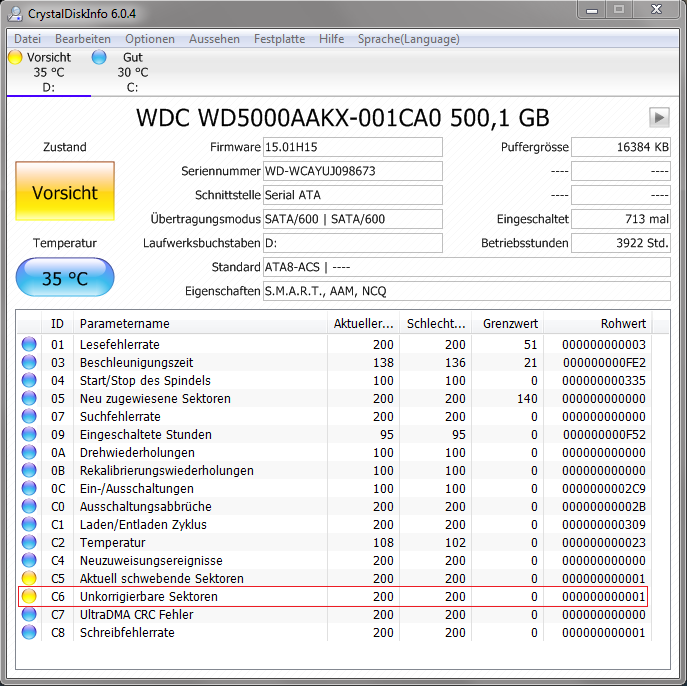Image resolution: width=687 pixels, height=686 pixels.
Task: Select the yellow Vorsicht disk D: status orb
Action: 15,57
